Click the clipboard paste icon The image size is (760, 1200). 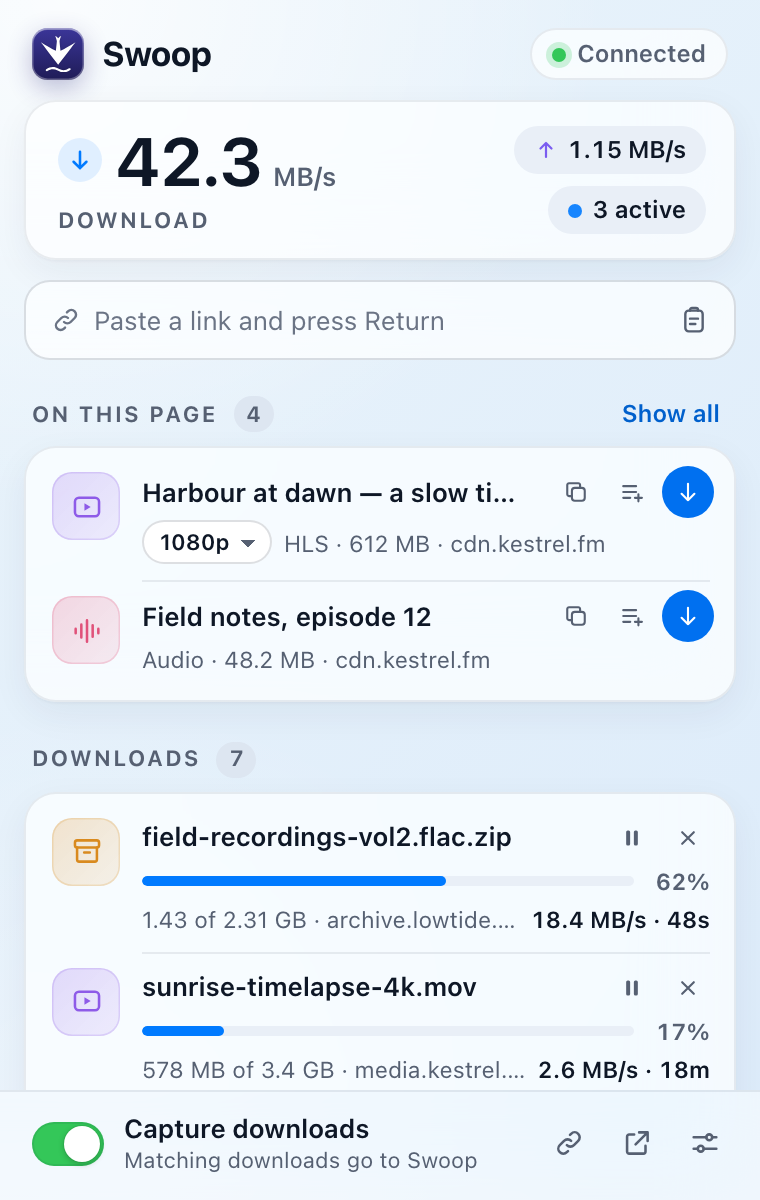click(x=693, y=321)
